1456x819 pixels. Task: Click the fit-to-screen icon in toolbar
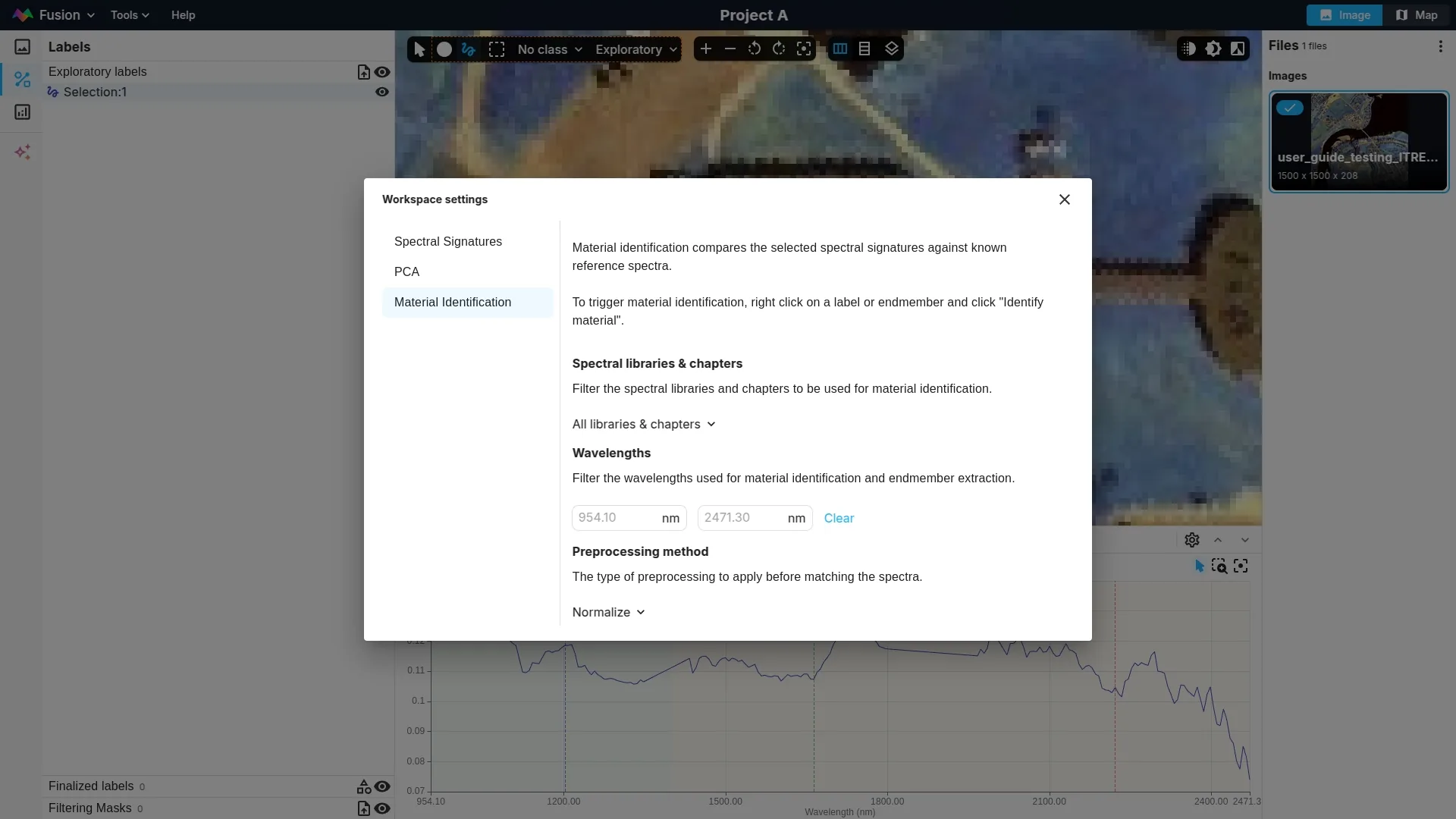(804, 49)
